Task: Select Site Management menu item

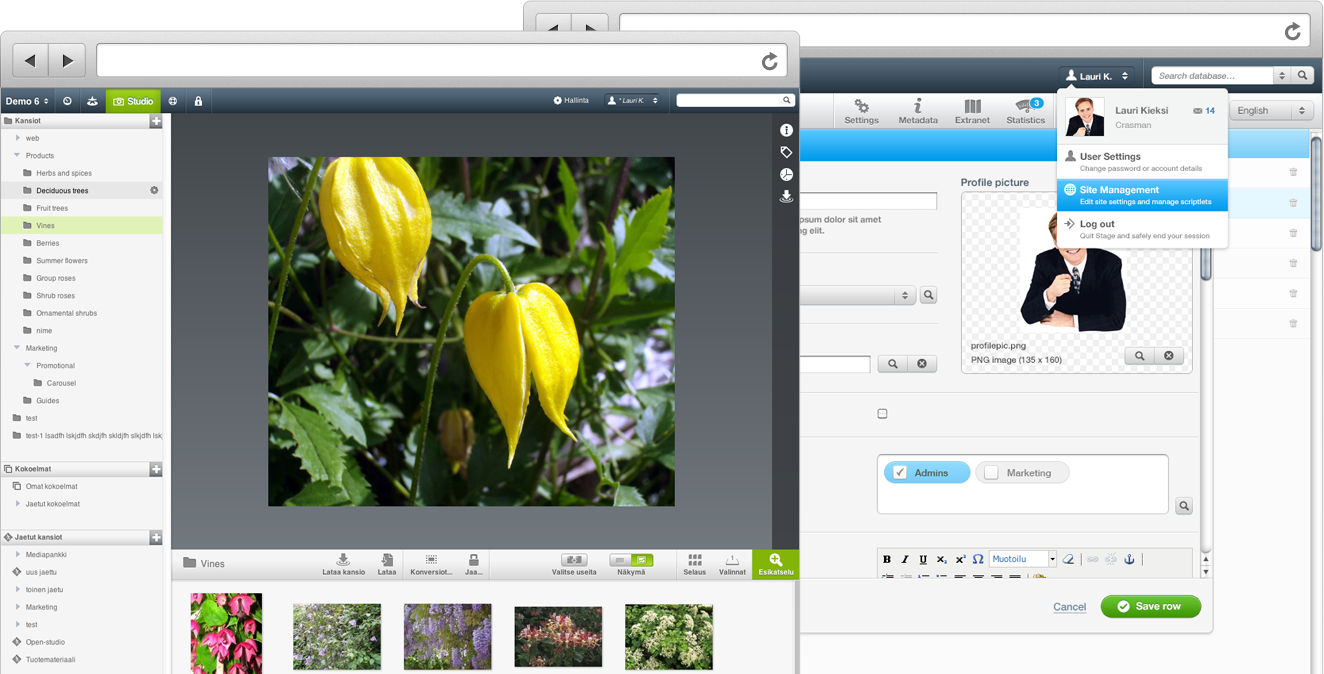Action: (x=1142, y=195)
